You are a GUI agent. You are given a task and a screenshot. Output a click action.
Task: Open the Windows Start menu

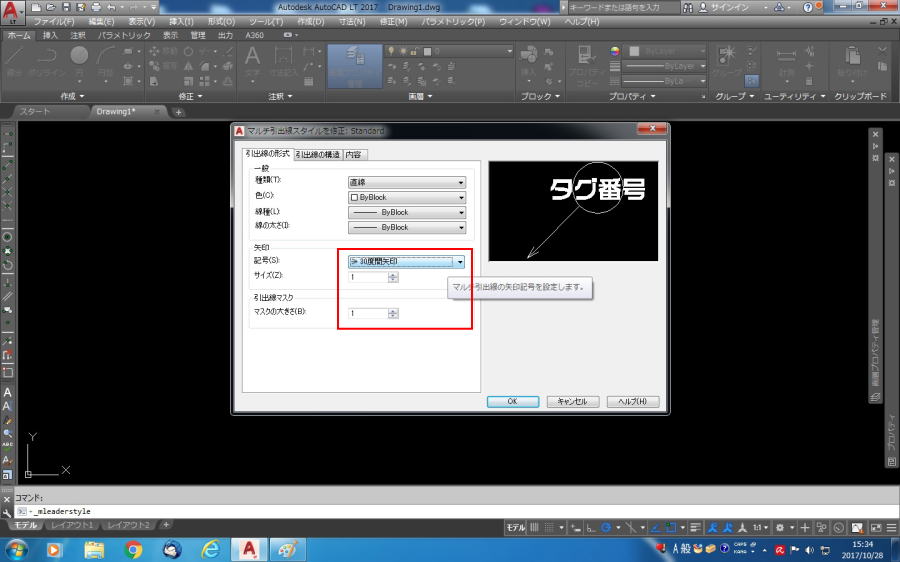[x=16, y=549]
